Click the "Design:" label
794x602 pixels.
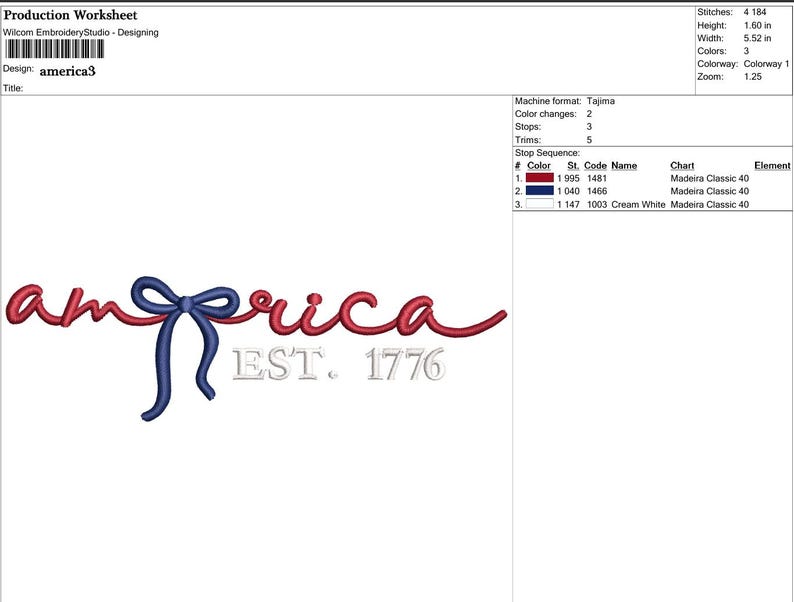(x=18, y=69)
